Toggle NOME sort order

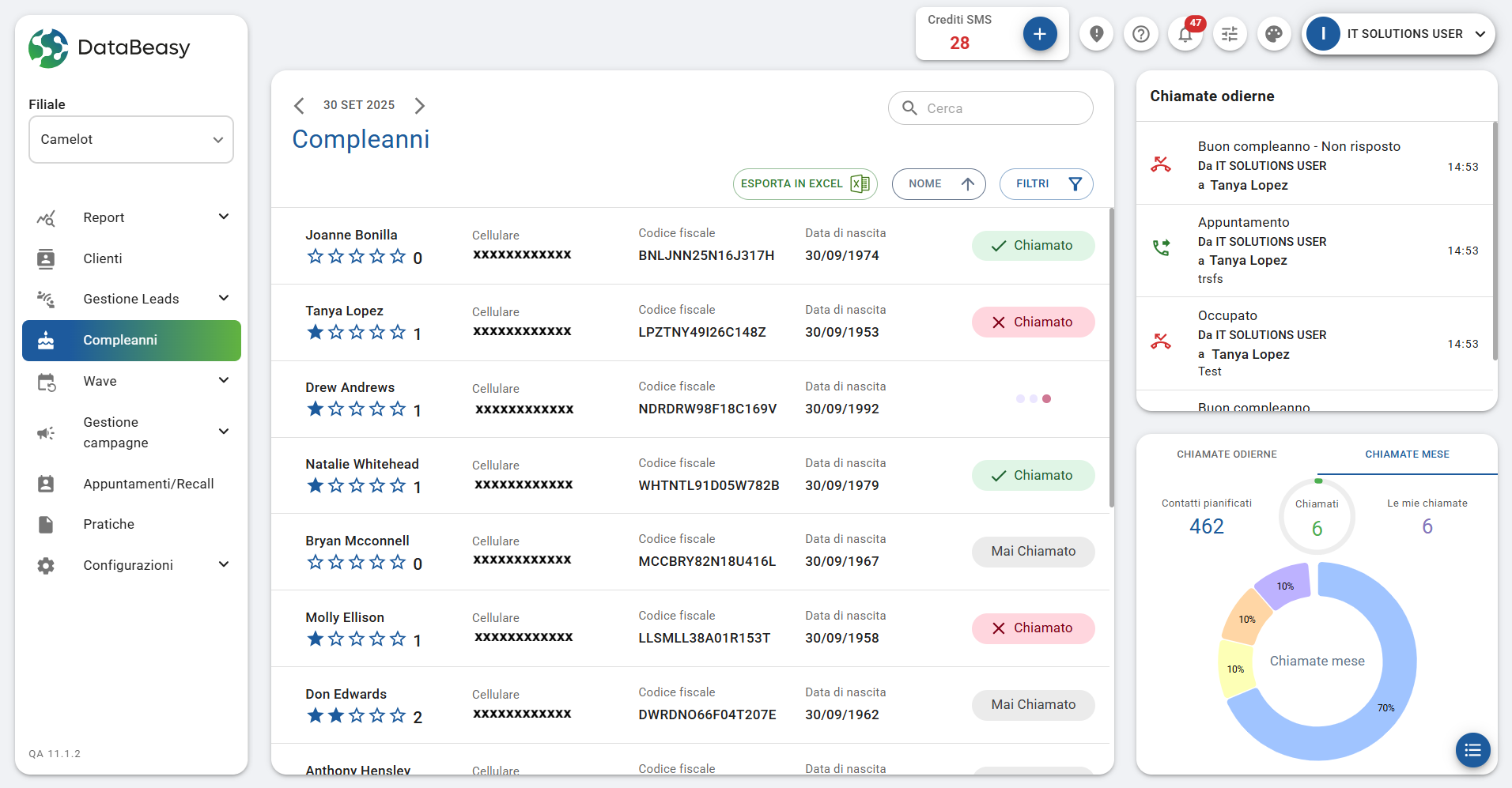point(939,184)
